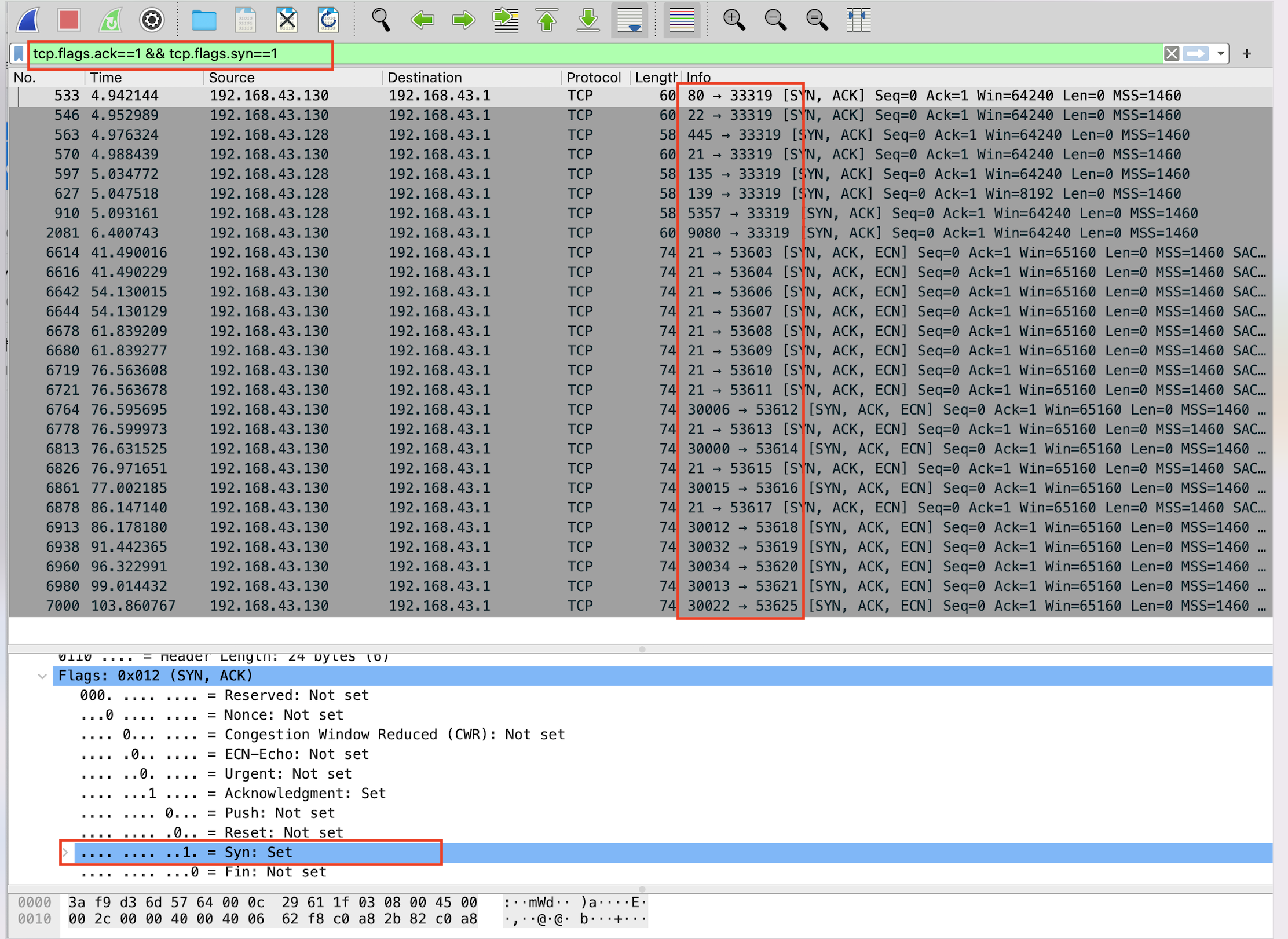Expand the Syn: Set flag entry
The height and width of the screenshot is (939, 1288).
[x=65, y=853]
